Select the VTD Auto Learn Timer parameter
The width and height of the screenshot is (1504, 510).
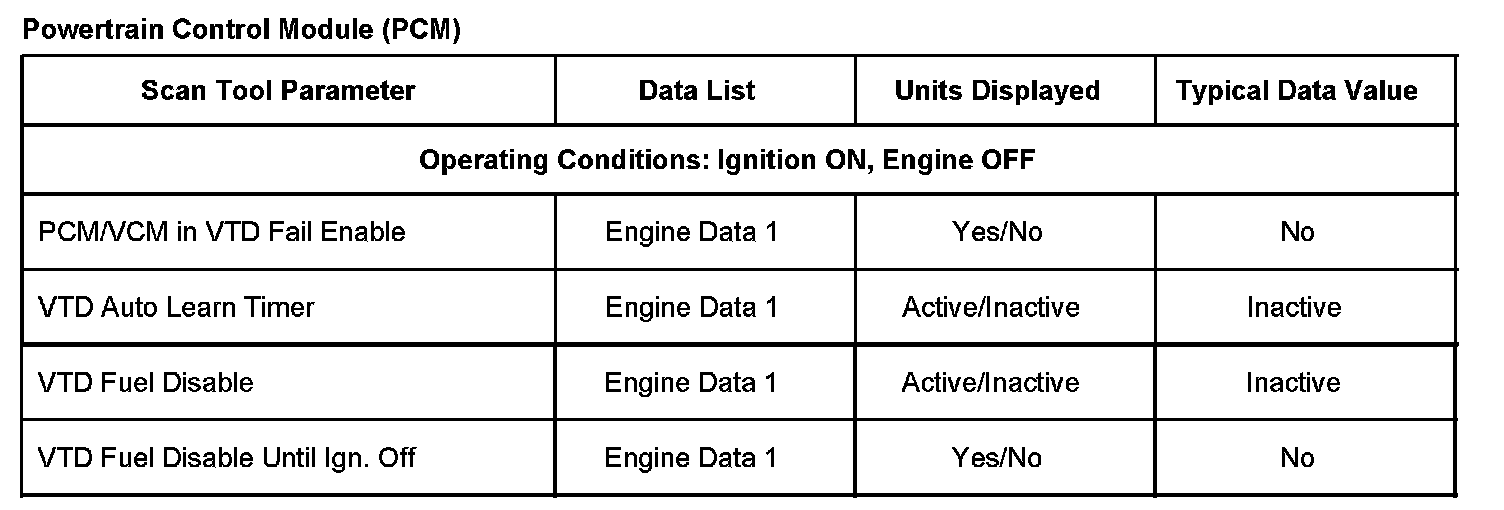176,307
